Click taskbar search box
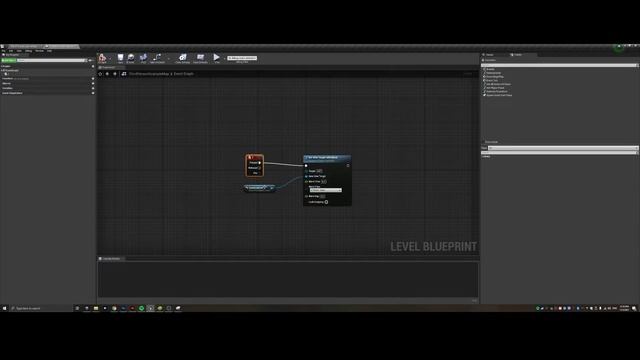 coord(41,308)
